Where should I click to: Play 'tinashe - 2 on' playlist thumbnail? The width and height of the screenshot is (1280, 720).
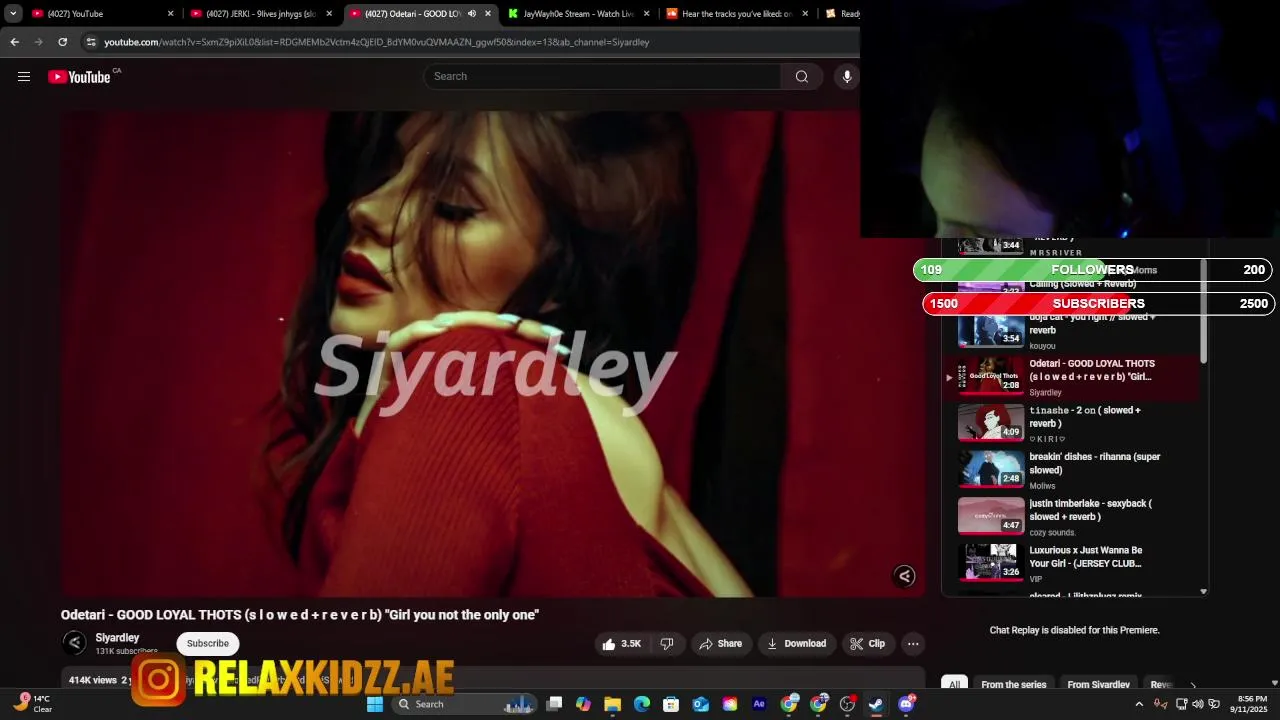[991, 422]
